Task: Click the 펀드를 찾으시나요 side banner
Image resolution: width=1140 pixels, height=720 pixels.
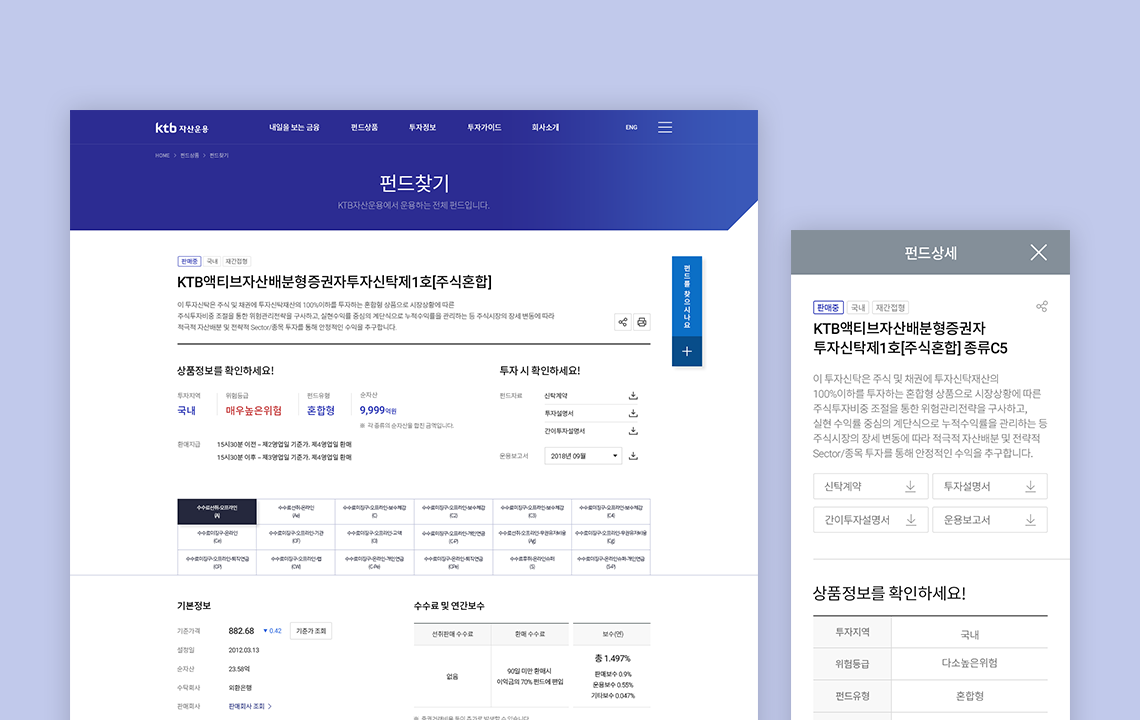Action: [686, 297]
